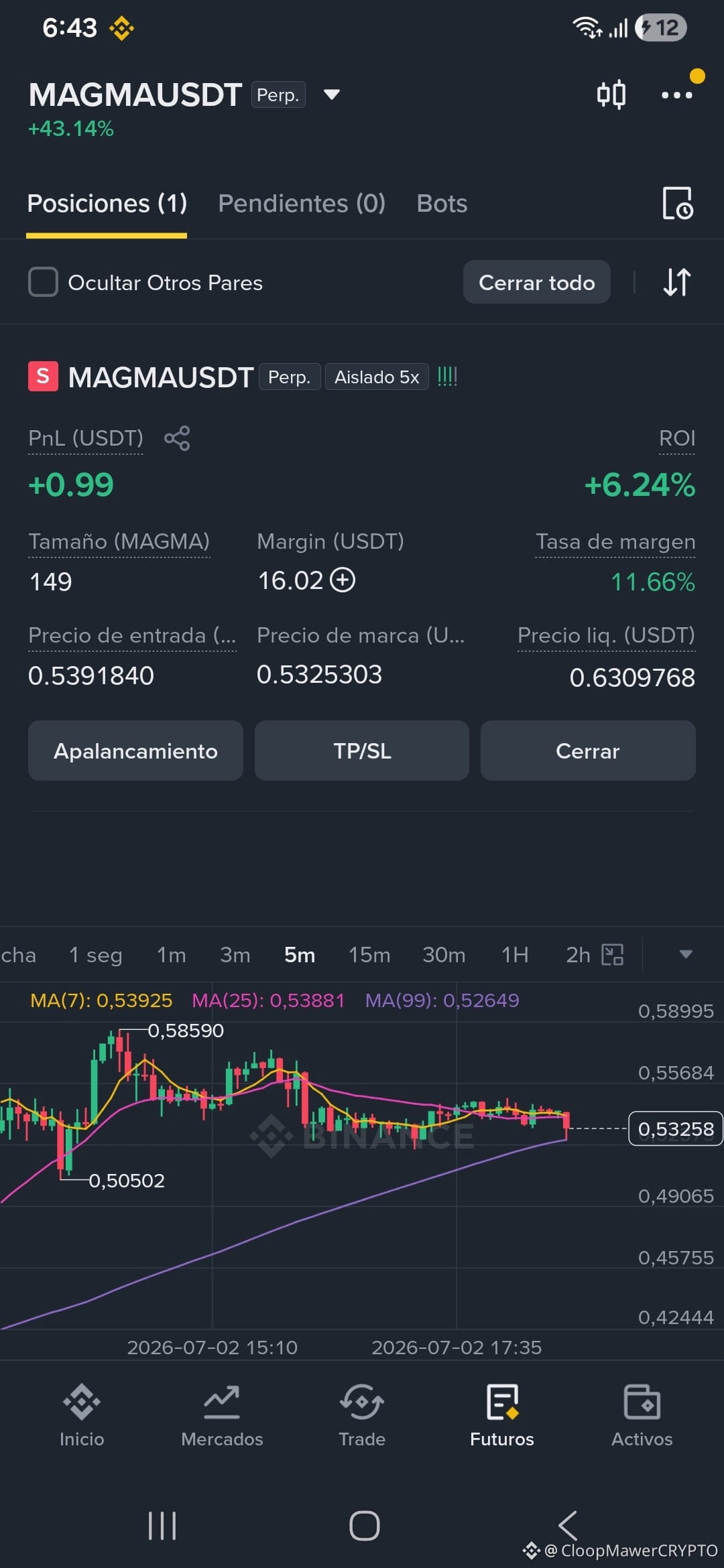The width and height of the screenshot is (724, 1568).
Task: Tap the Wi-Fi icon in status bar
Action: 587,27
